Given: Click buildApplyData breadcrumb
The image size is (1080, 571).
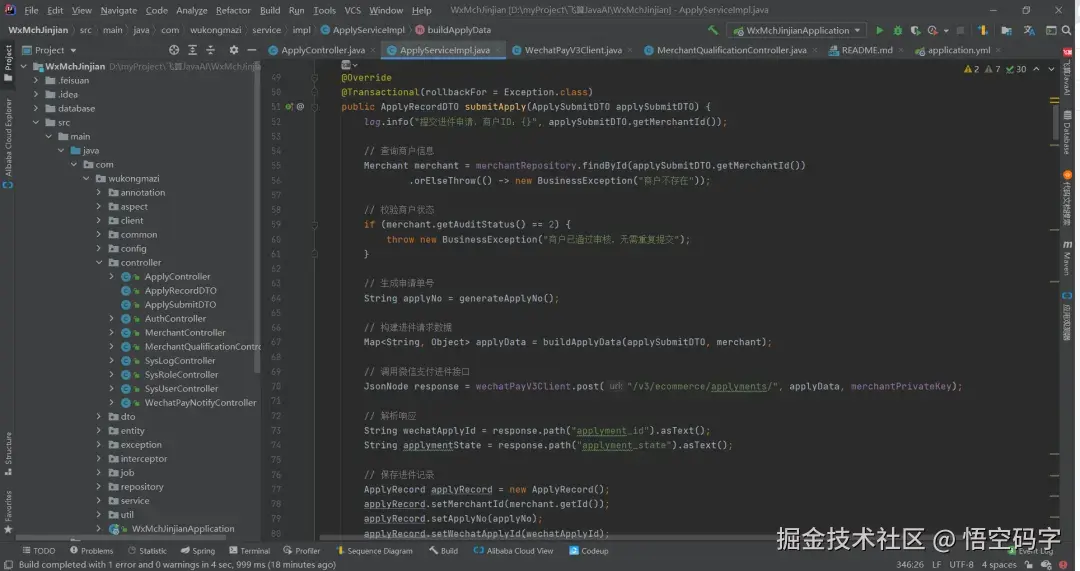Looking at the screenshot, I should click(x=453, y=30).
